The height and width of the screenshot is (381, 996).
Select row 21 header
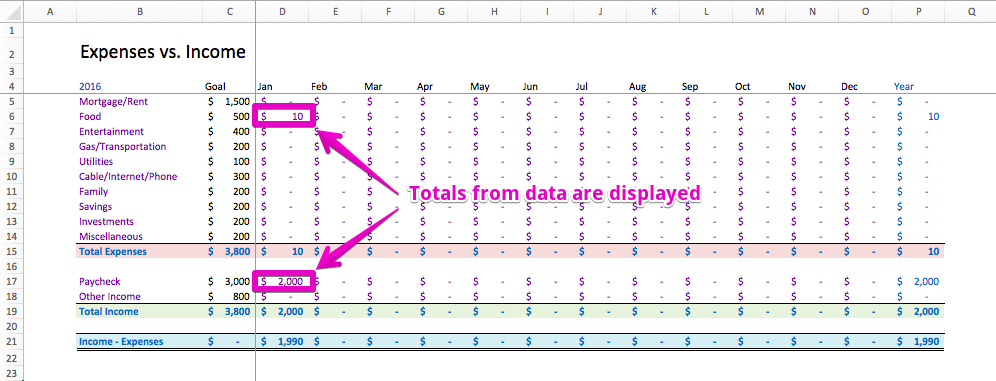tap(12, 342)
